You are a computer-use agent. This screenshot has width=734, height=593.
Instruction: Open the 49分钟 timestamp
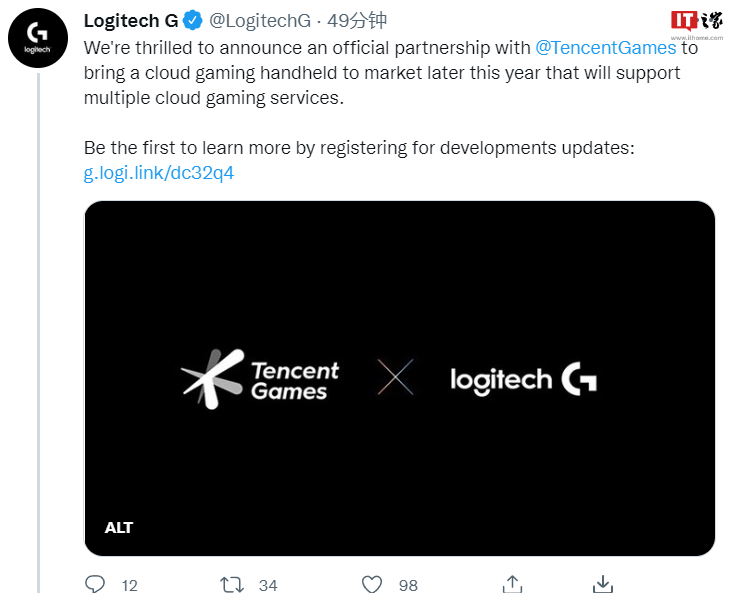(357, 21)
